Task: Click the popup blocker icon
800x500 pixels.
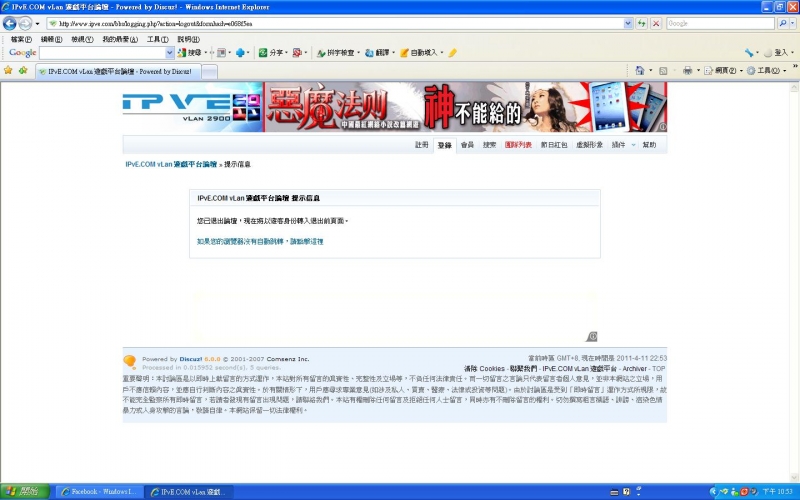Action: 297,53
